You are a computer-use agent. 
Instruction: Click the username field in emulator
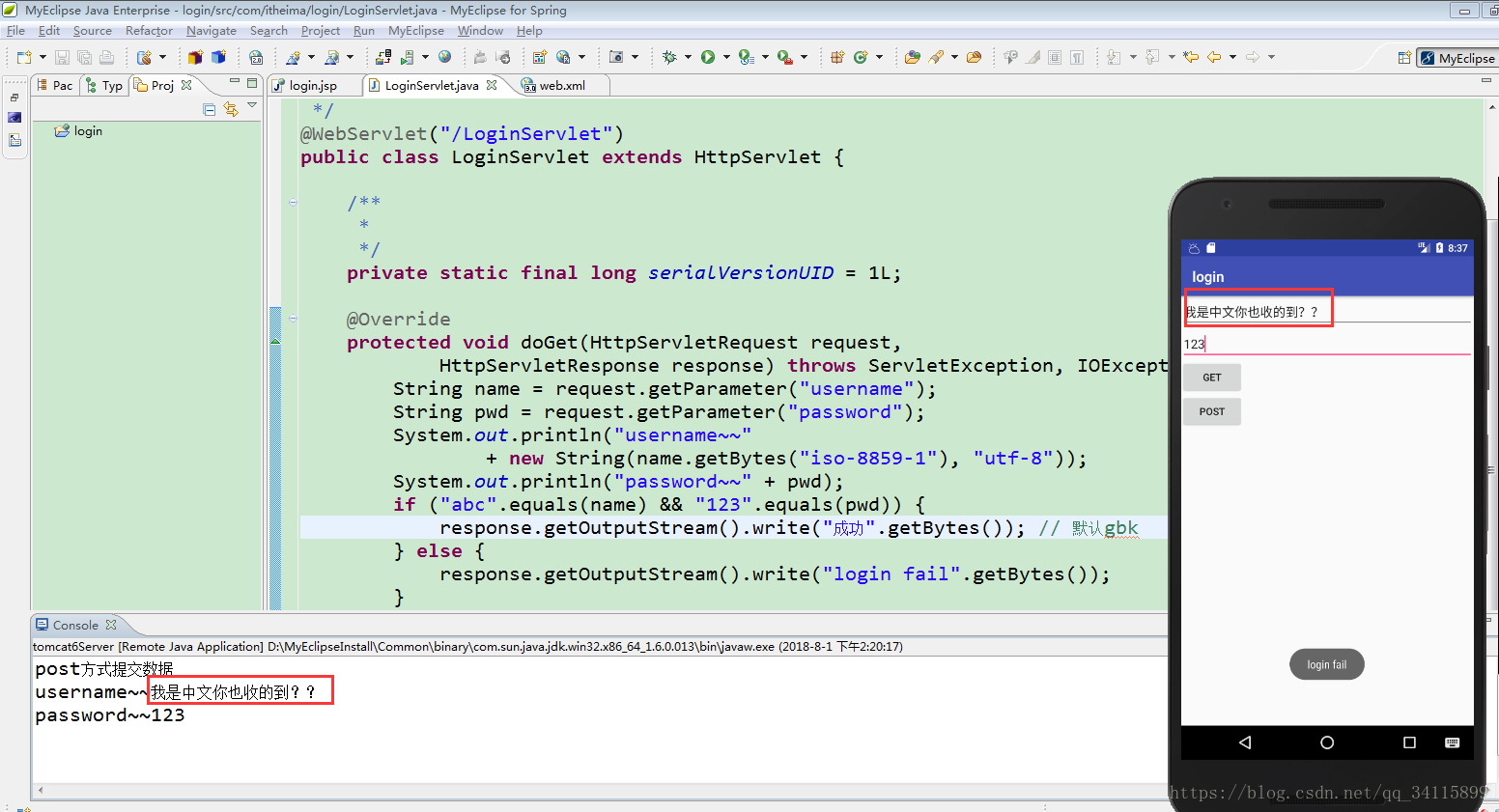click(1327, 311)
